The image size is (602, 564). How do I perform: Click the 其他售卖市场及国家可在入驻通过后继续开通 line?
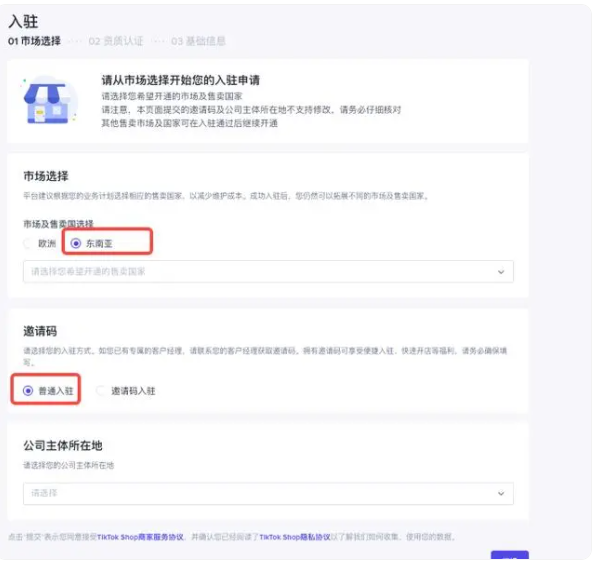pyautogui.click(x=189, y=123)
